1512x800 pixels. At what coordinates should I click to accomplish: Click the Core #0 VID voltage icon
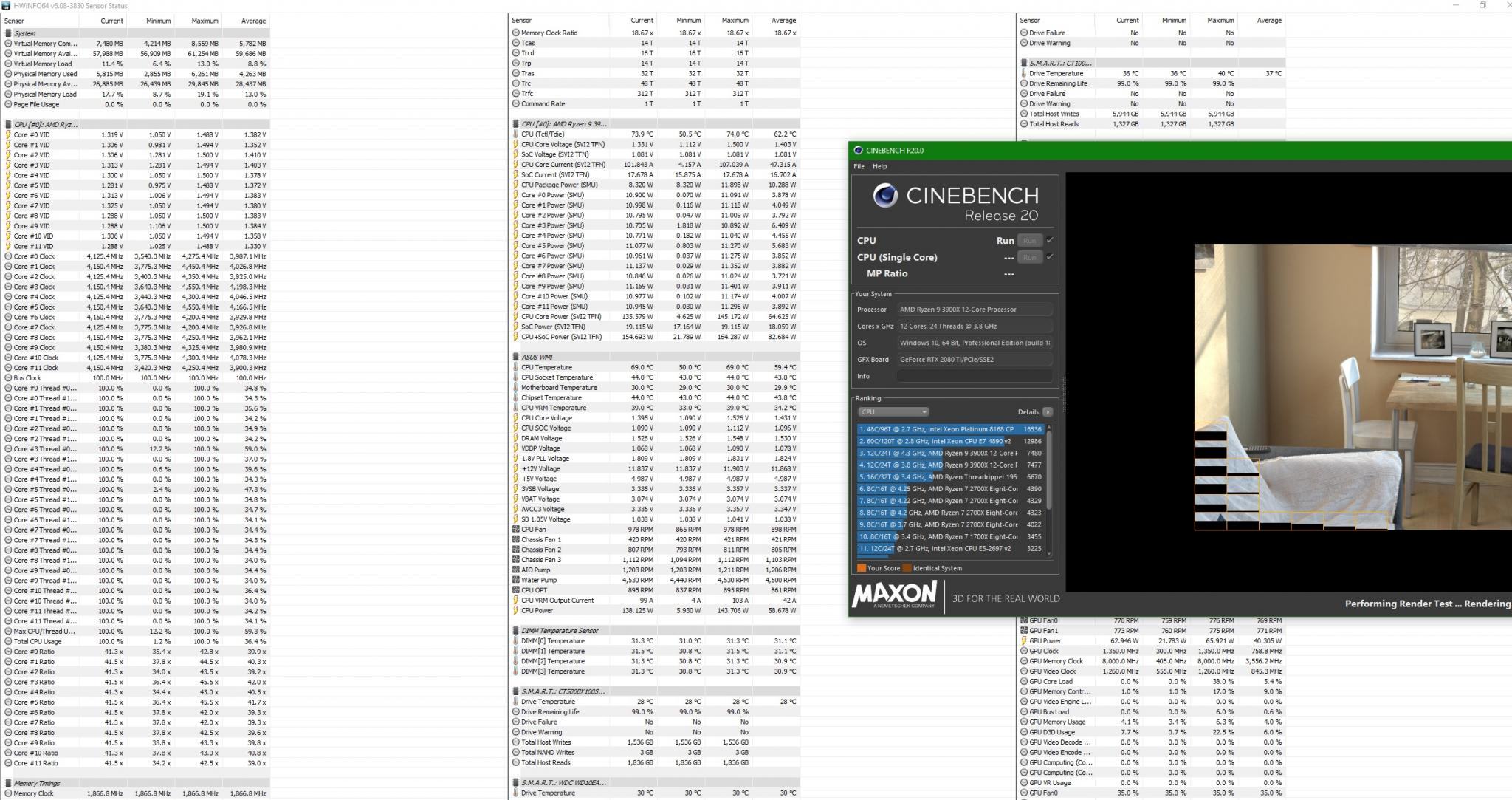[x=8, y=134]
